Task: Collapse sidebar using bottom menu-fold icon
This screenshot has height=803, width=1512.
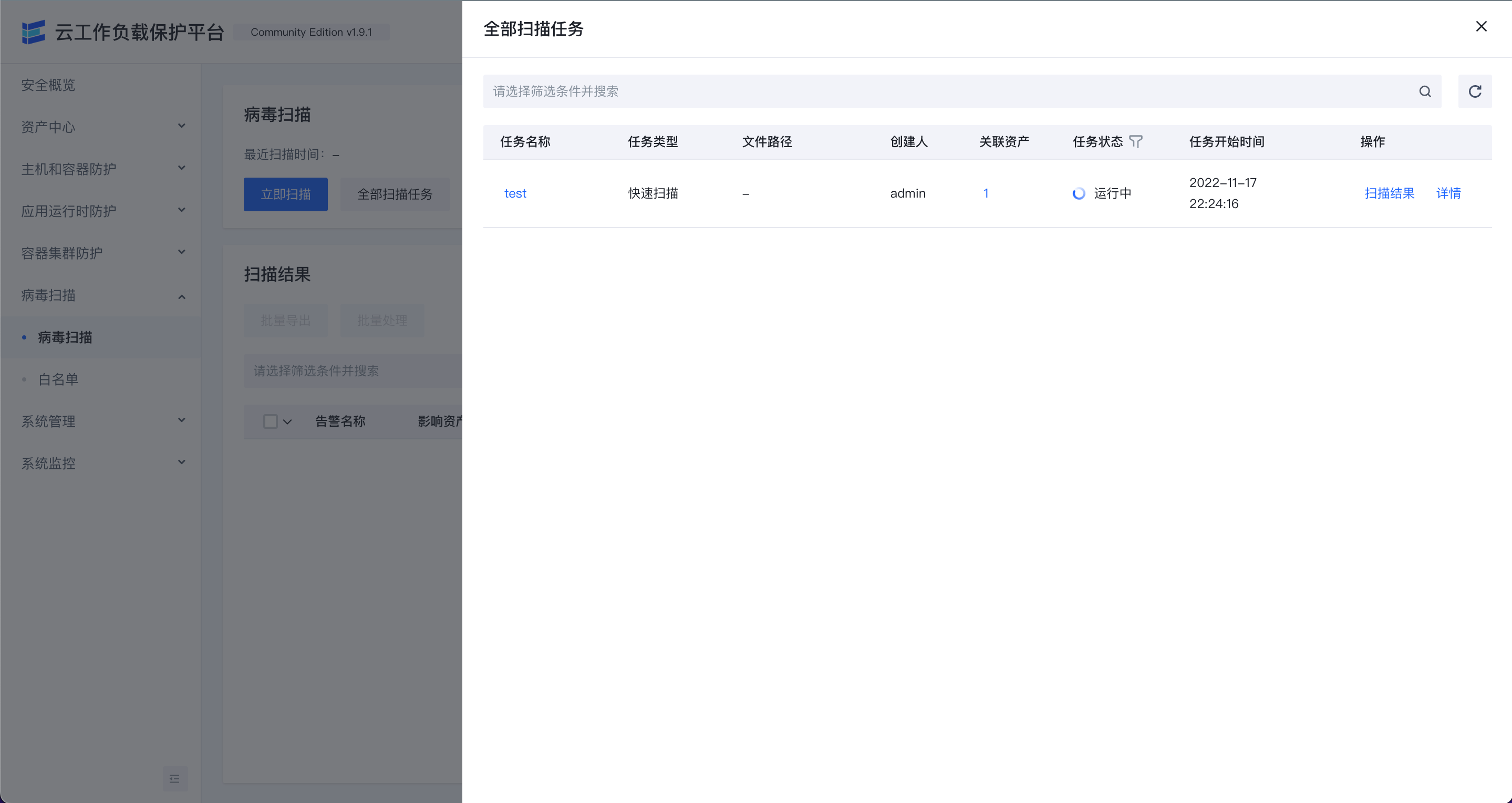Action: coord(174,779)
